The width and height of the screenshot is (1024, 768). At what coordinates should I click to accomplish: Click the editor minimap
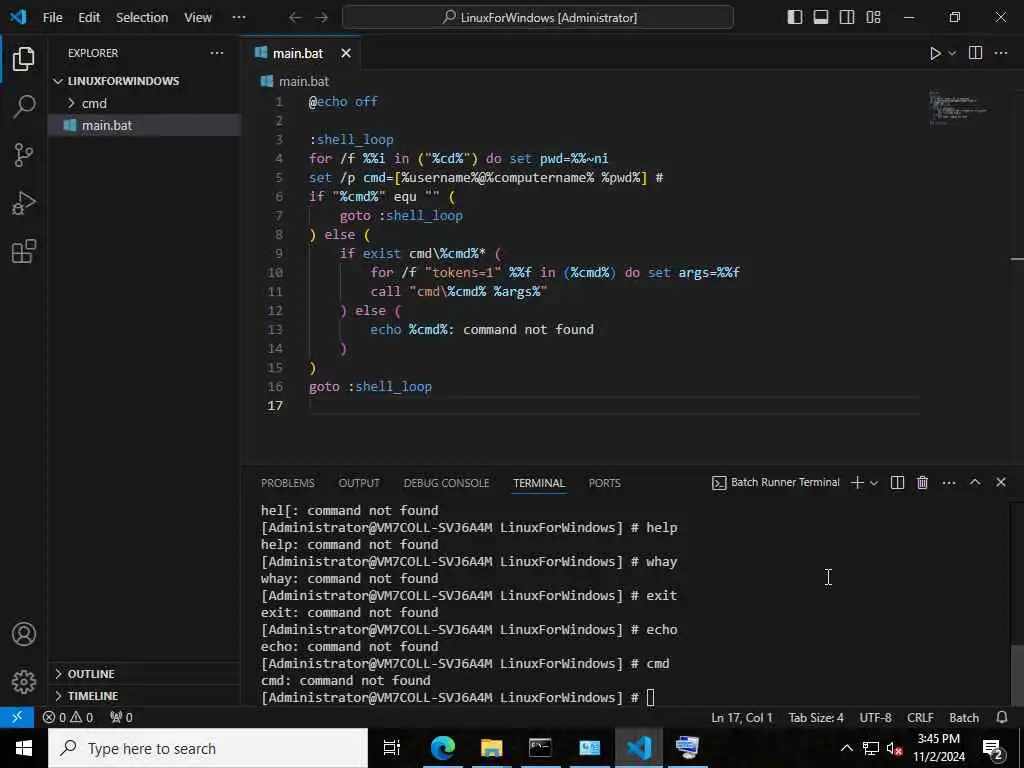pos(959,108)
